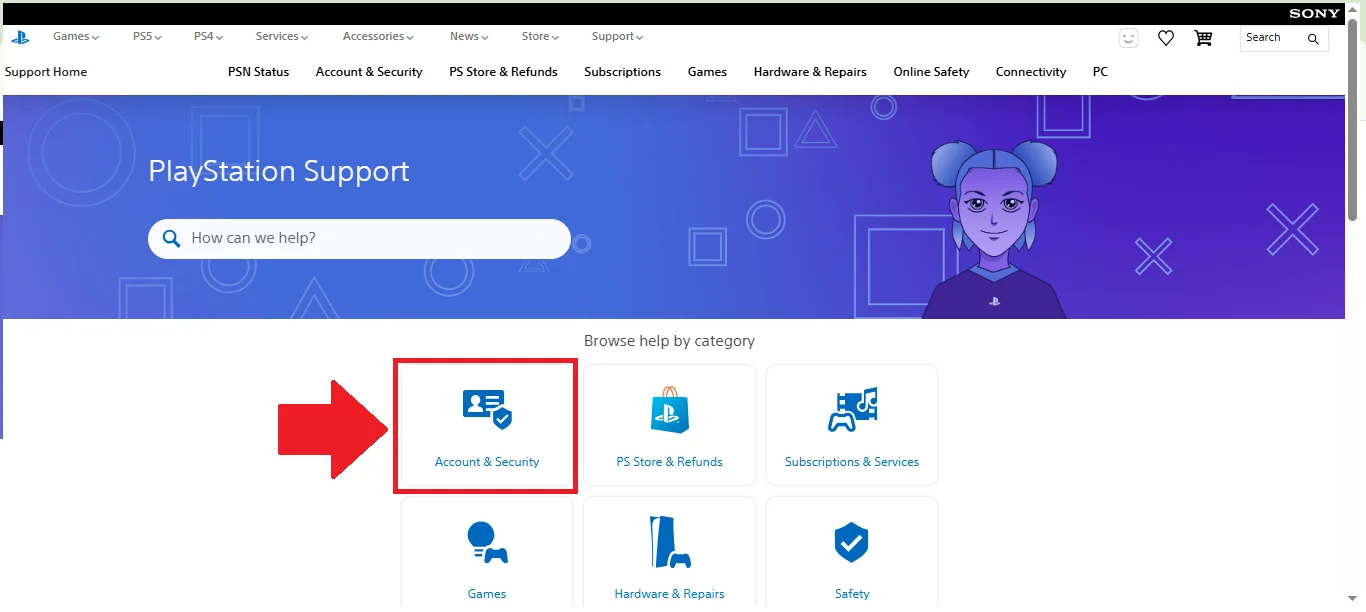Click the Games category icon
This screenshot has width=1366, height=612.
point(487,542)
